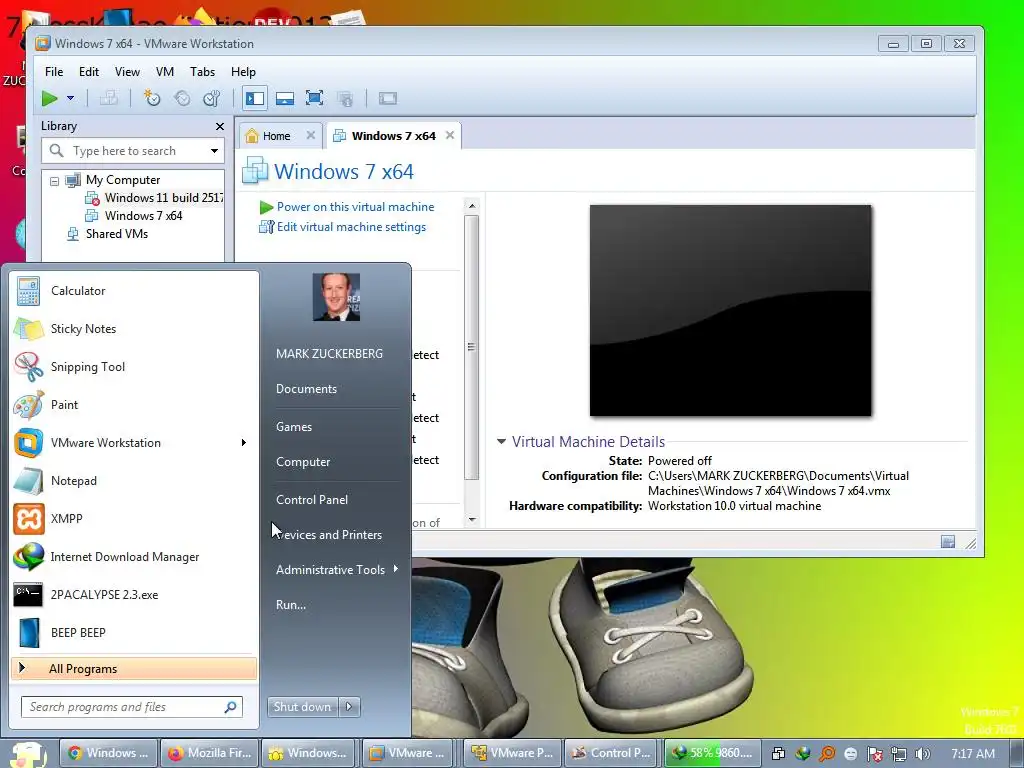Select Windows 7 x64 in Library tree
This screenshot has height=768, width=1024.
(x=134, y=216)
